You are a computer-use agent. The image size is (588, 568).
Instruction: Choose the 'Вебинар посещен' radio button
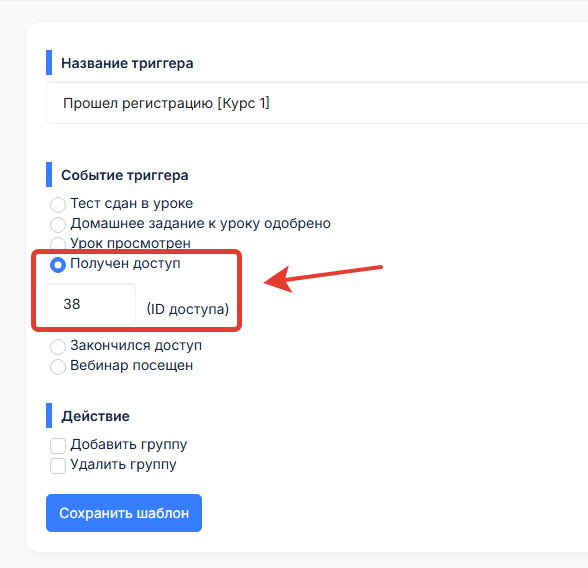pyautogui.click(x=58, y=367)
